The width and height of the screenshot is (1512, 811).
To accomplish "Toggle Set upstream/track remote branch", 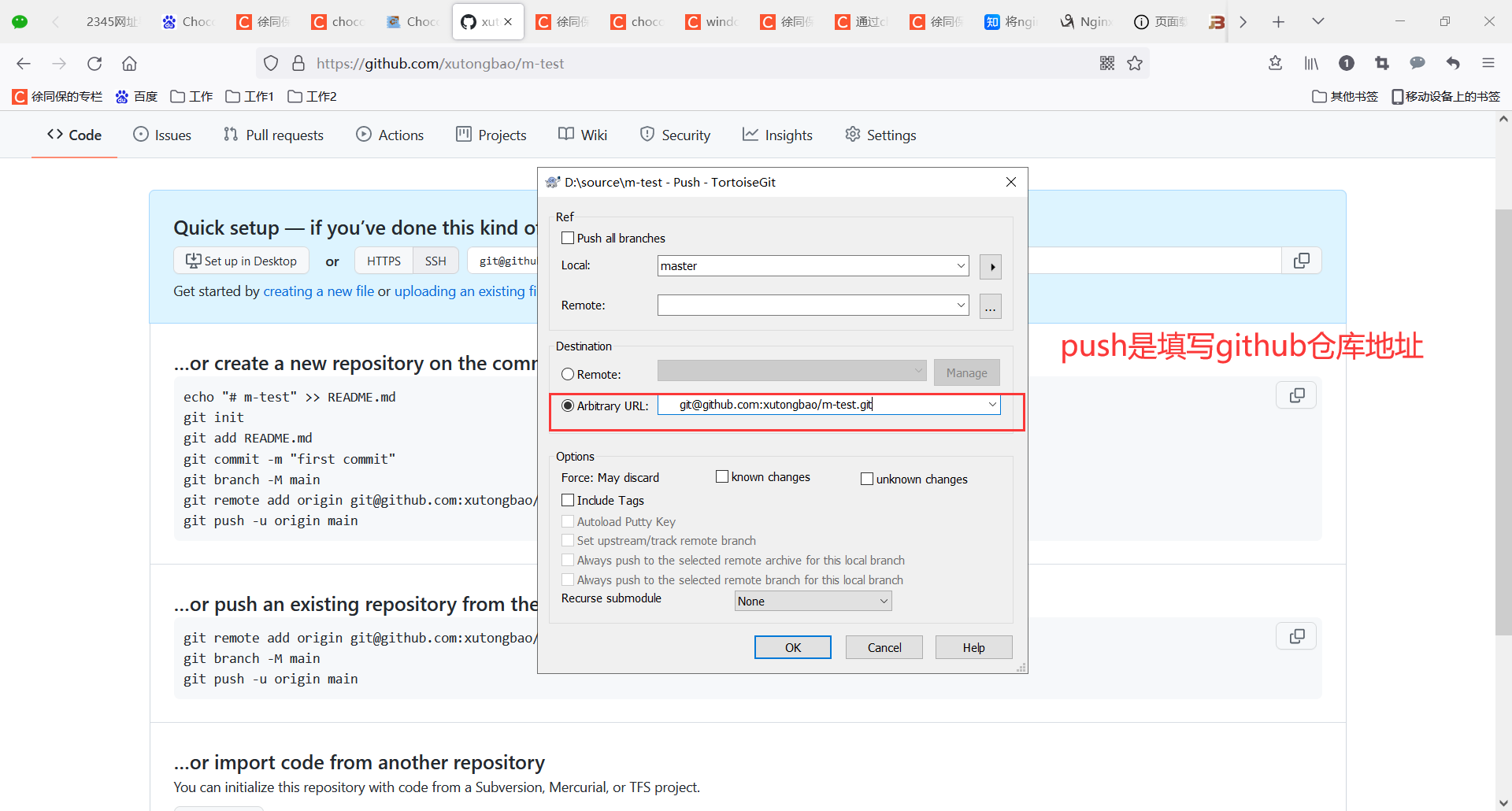I will point(568,541).
